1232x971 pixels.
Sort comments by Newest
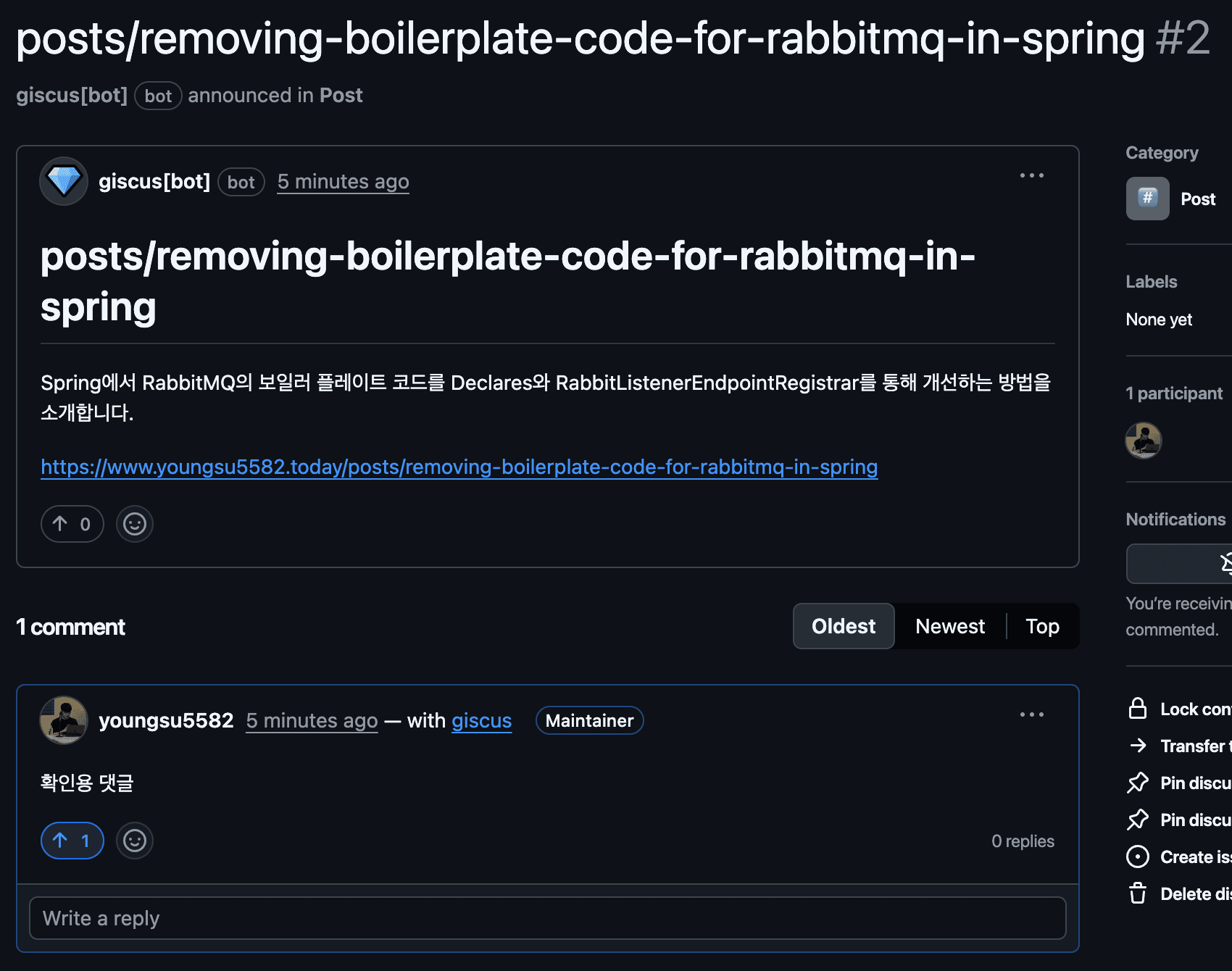(949, 626)
